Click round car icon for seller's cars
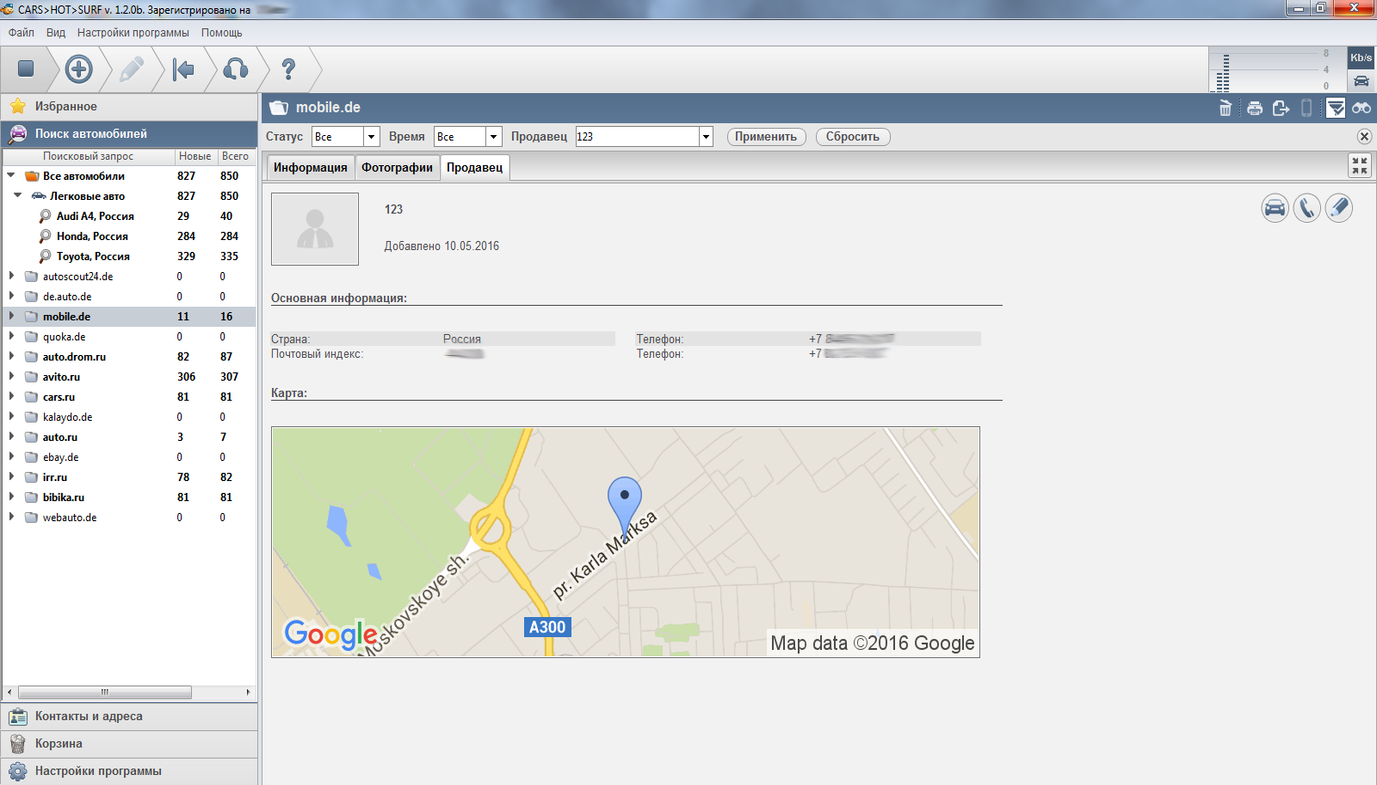The width and height of the screenshot is (1377, 785). click(1274, 208)
